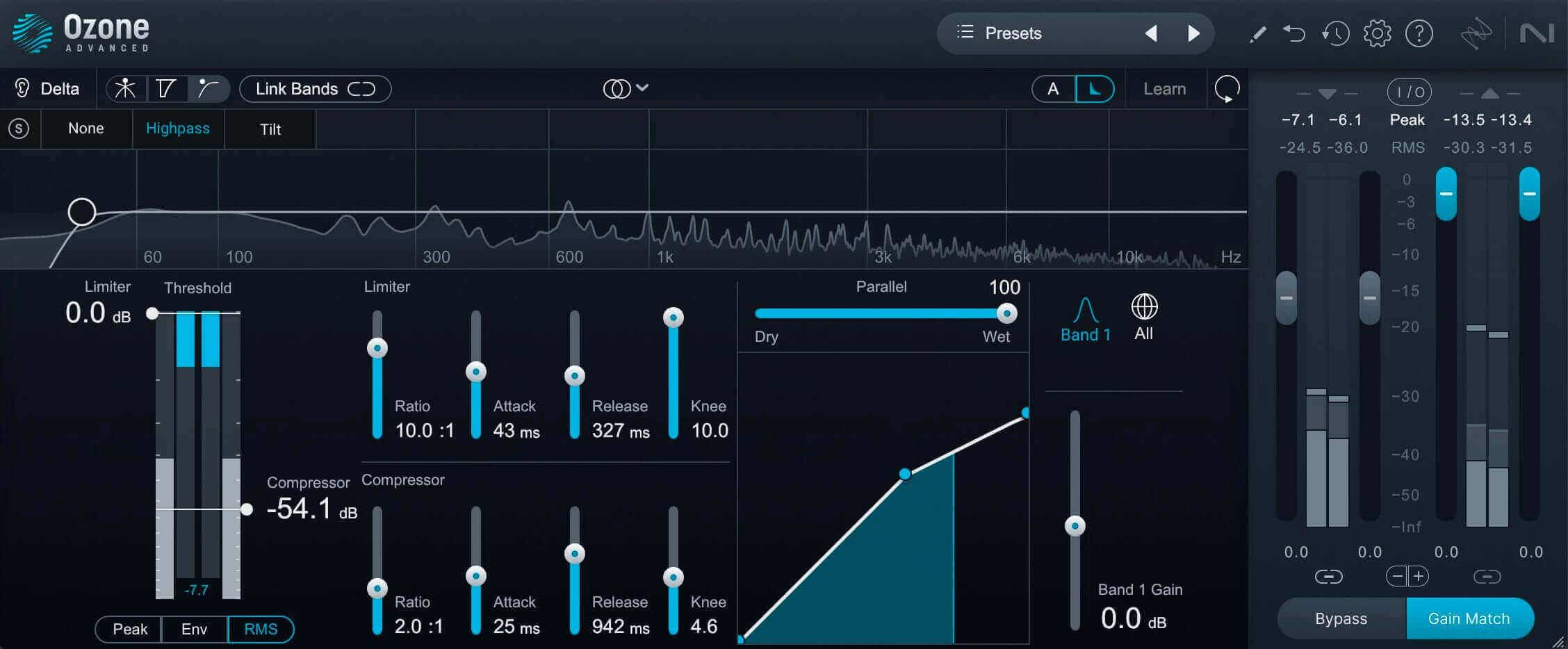This screenshot has width=1568, height=649.
Task: Click the highpass filter node on spectrum
Action: pyautogui.click(x=82, y=212)
